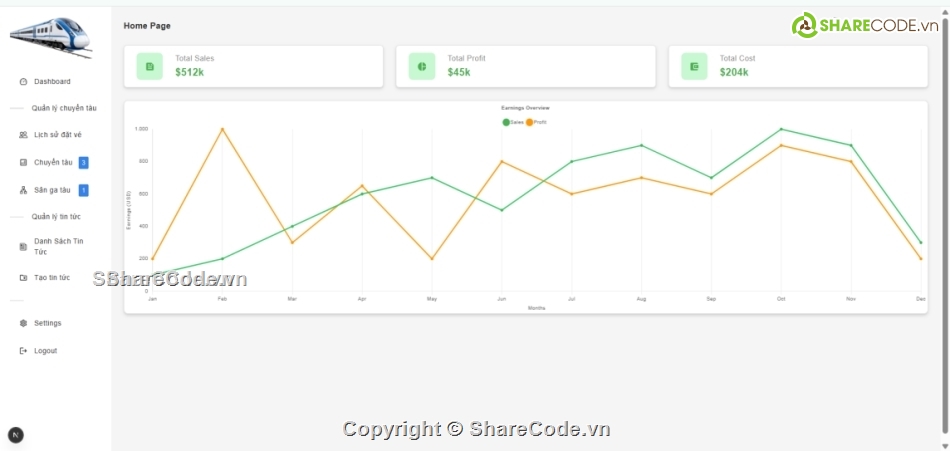Click the Total Cost card icon

coord(694,66)
